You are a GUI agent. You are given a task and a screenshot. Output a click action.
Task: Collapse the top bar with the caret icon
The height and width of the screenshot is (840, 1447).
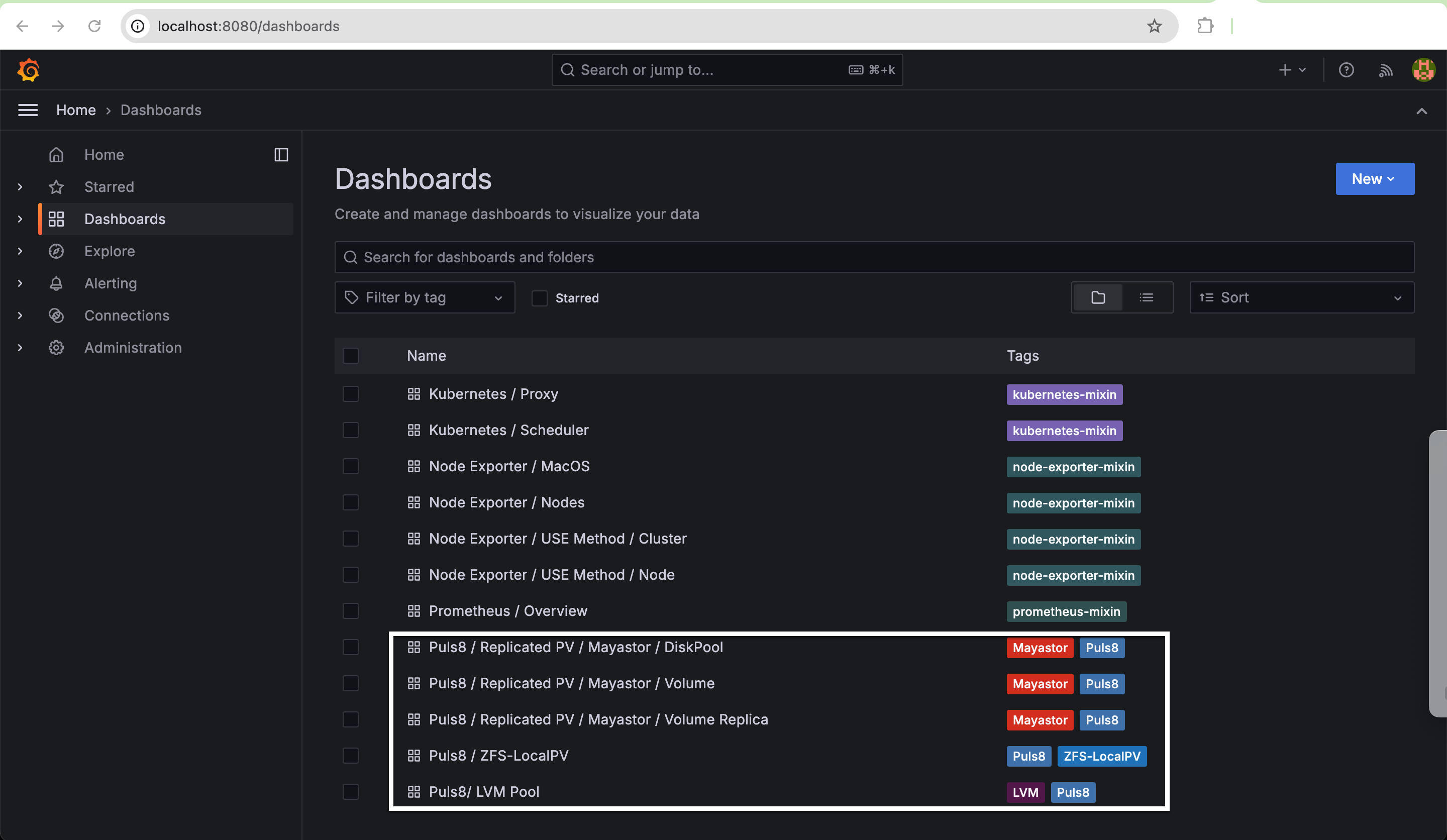pyautogui.click(x=1421, y=111)
